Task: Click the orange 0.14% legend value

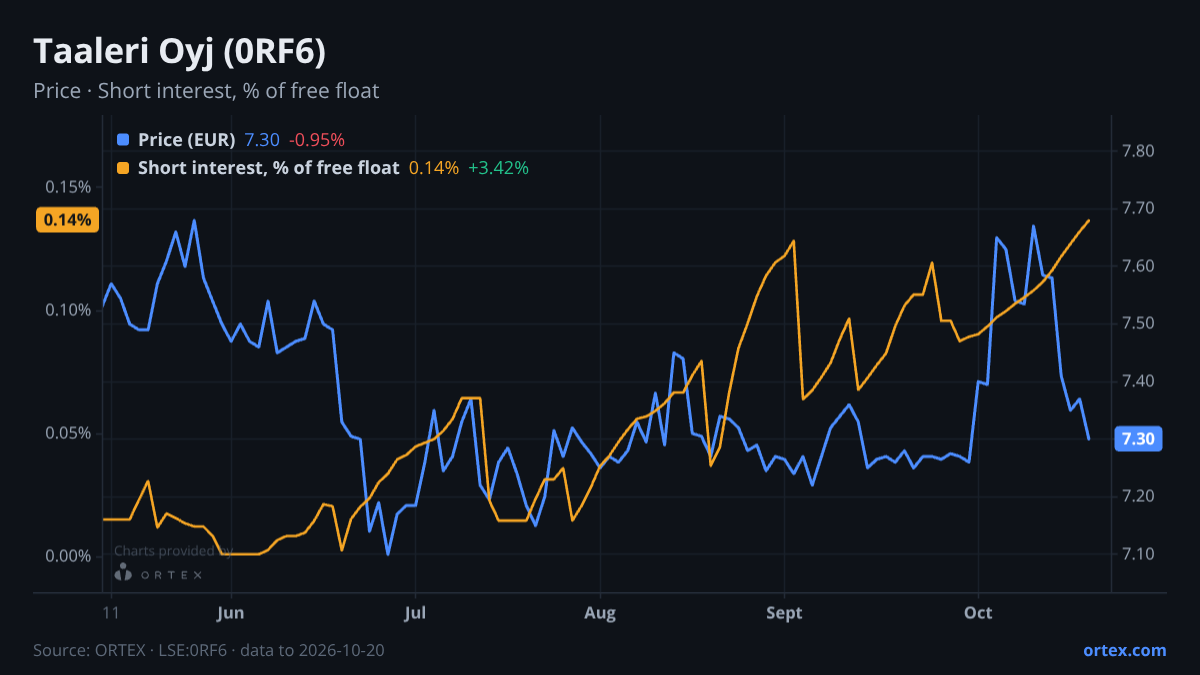Action: (x=434, y=168)
